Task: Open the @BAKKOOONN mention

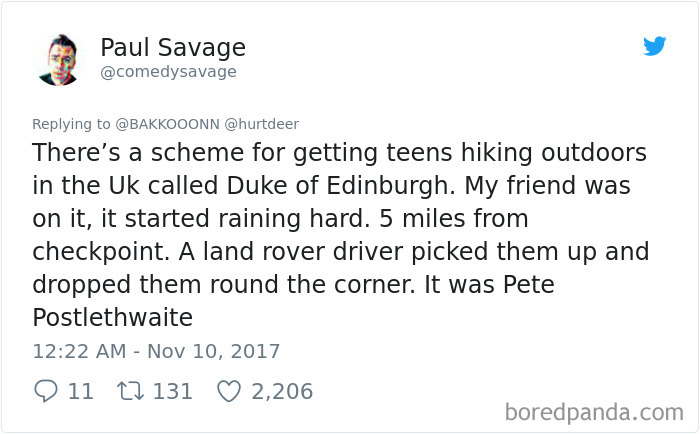Action: coord(168,124)
